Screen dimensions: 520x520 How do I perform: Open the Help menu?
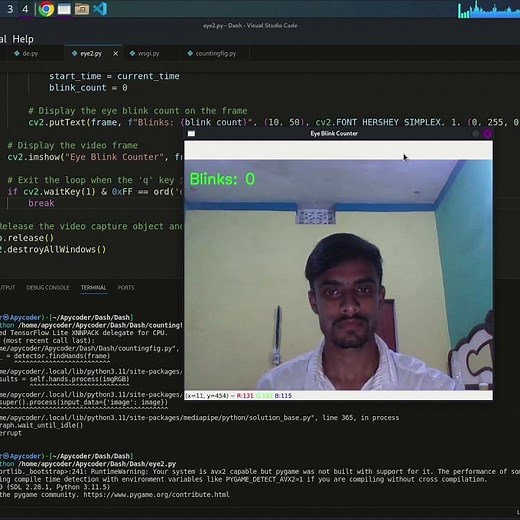pyautogui.click(x=23, y=39)
